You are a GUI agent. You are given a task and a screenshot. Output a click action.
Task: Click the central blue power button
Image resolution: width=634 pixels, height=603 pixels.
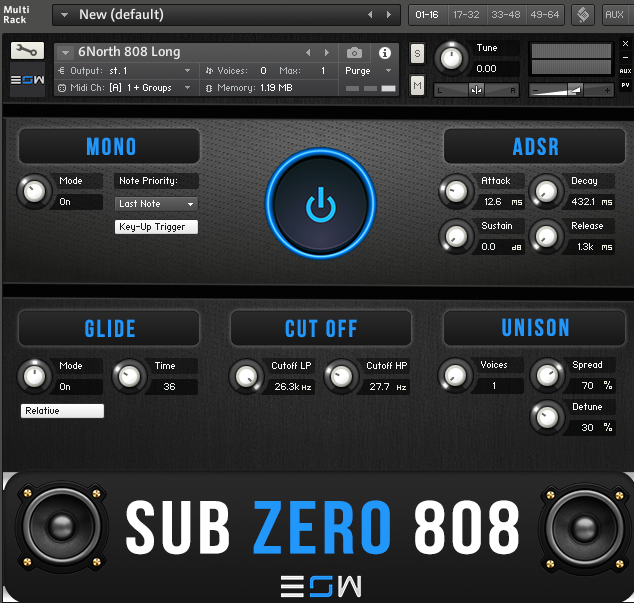[321, 203]
